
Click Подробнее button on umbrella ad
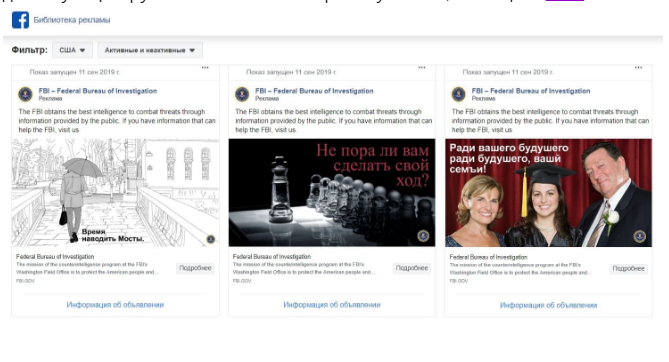(x=195, y=268)
